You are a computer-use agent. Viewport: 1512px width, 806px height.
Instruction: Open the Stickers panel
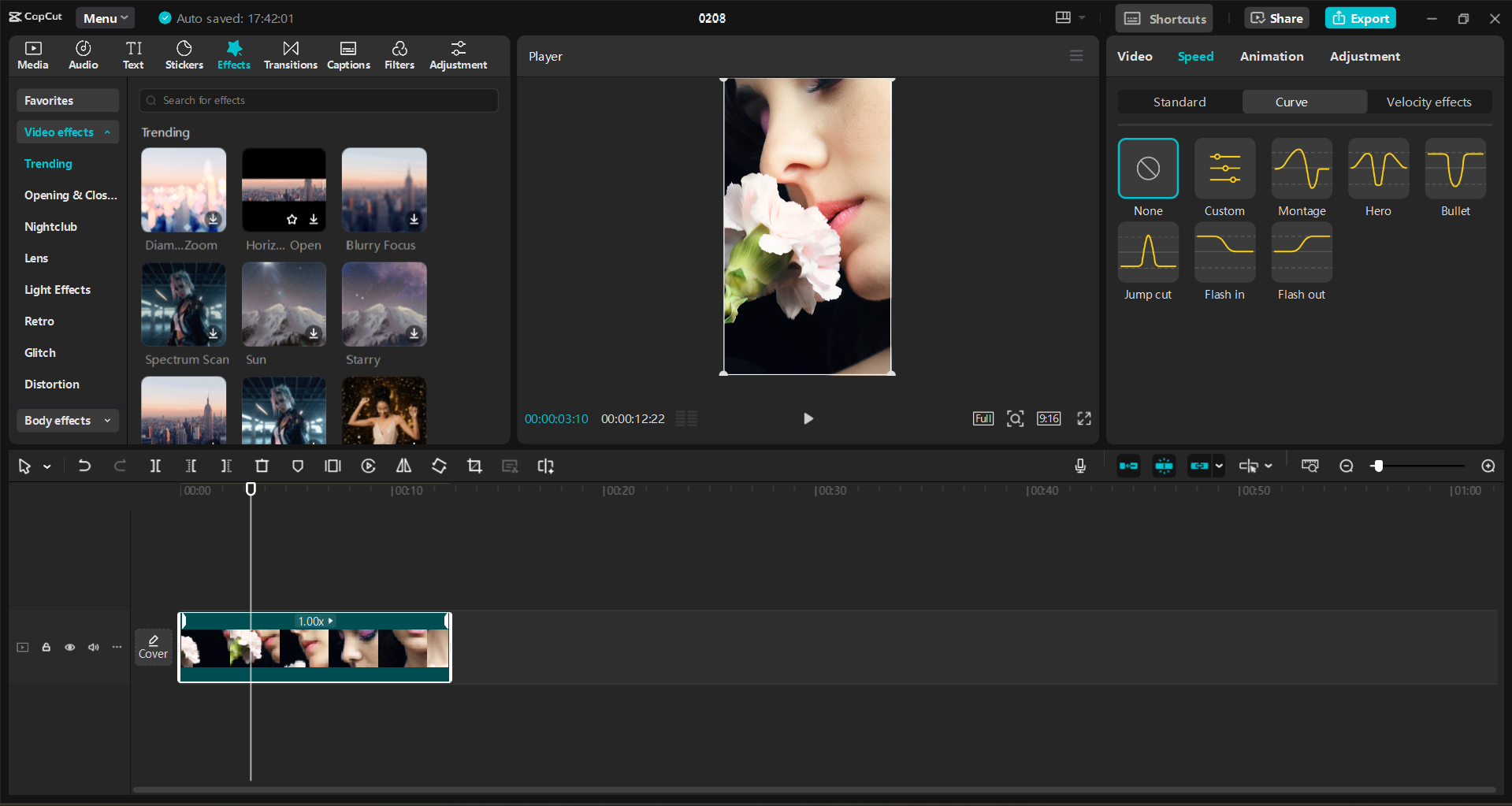[184, 56]
